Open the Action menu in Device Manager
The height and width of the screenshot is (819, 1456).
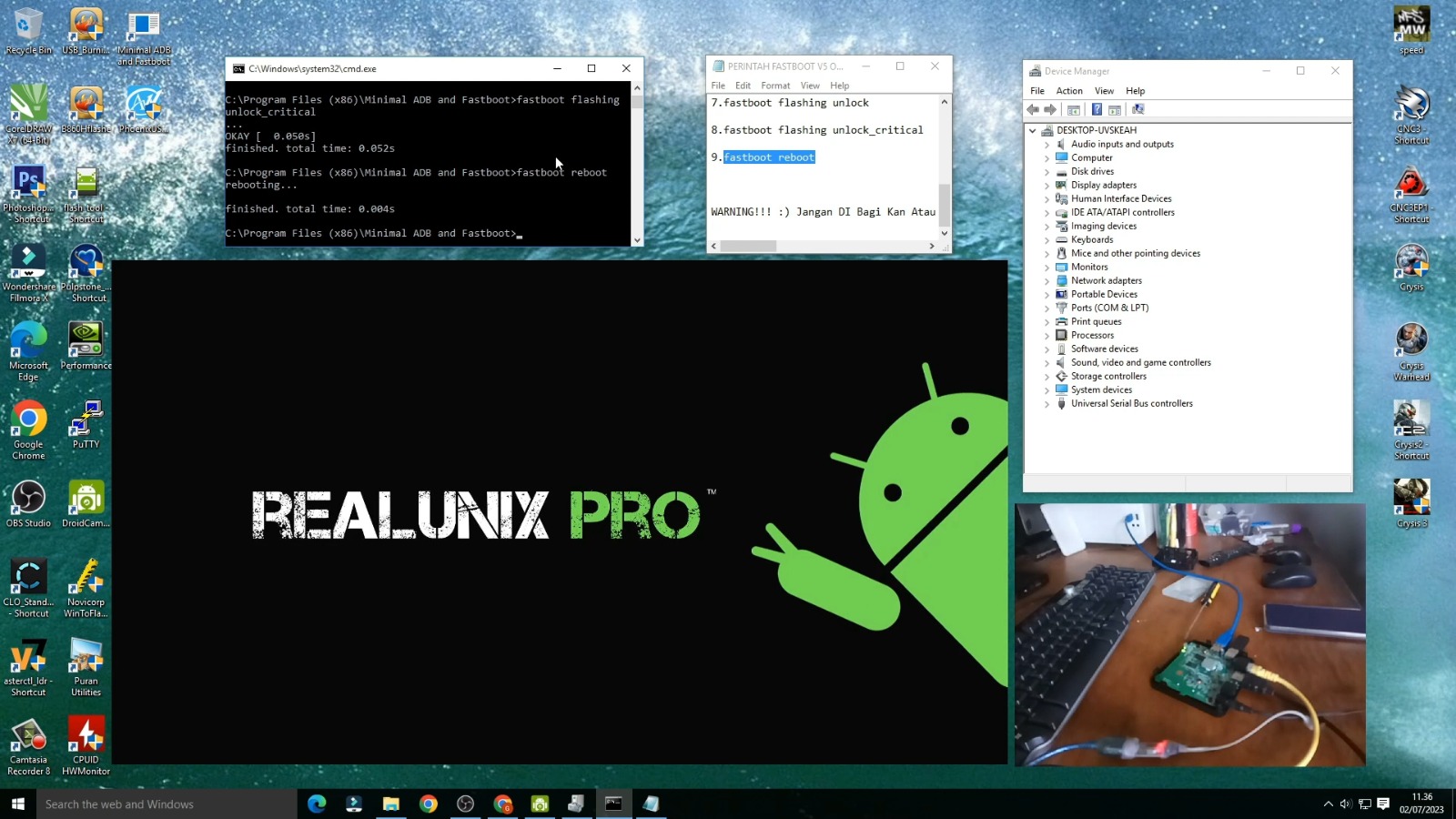coord(1069,91)
